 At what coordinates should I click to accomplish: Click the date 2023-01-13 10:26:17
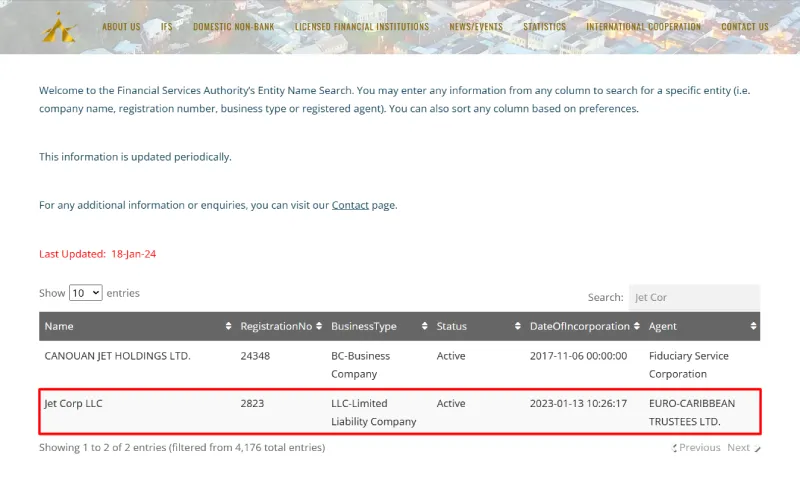point(579,403)
